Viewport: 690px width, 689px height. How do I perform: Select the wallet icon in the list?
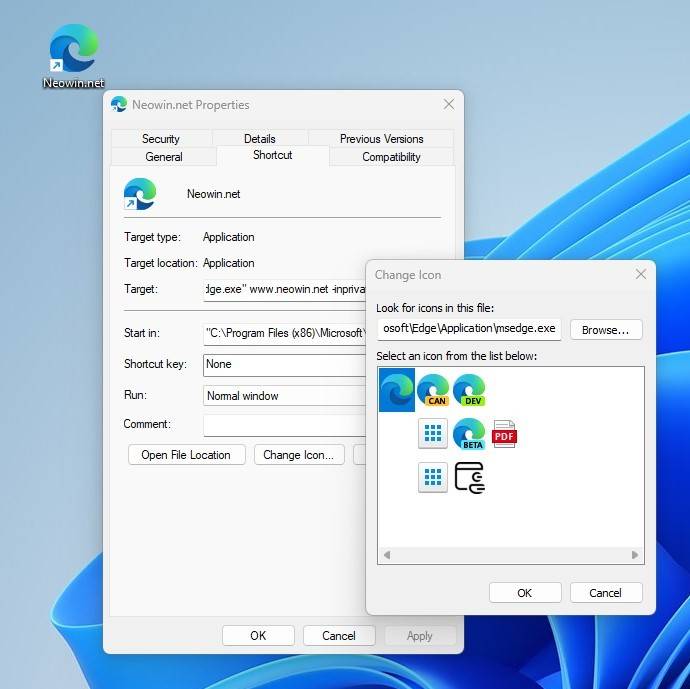[x=469, y=477]
